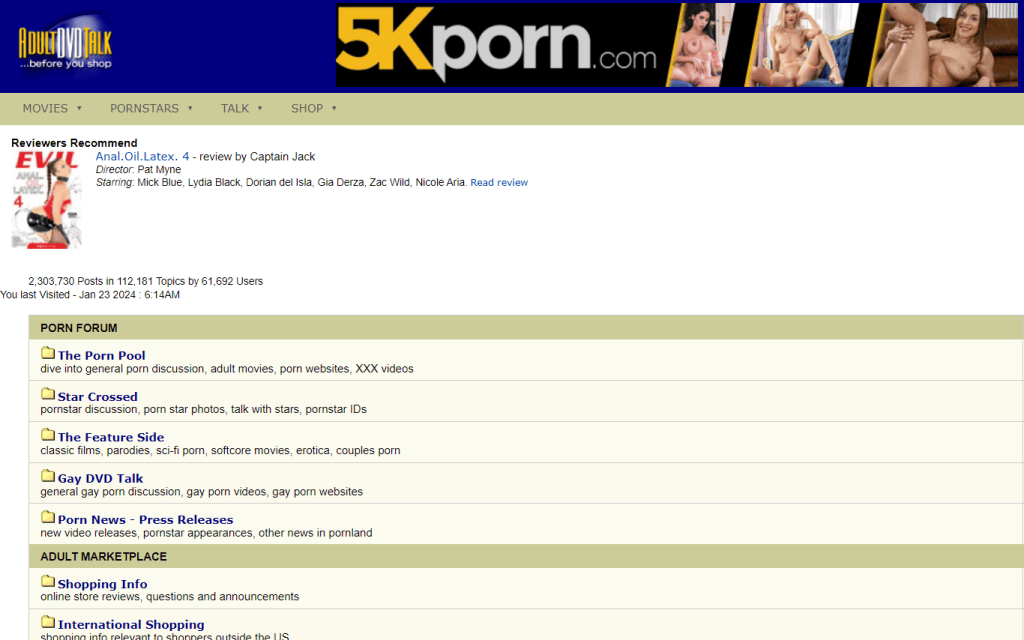Open the MOVIES menu
Image resolution: width=1024 pixels, height=640 pixels.
(x=45, y=108)
